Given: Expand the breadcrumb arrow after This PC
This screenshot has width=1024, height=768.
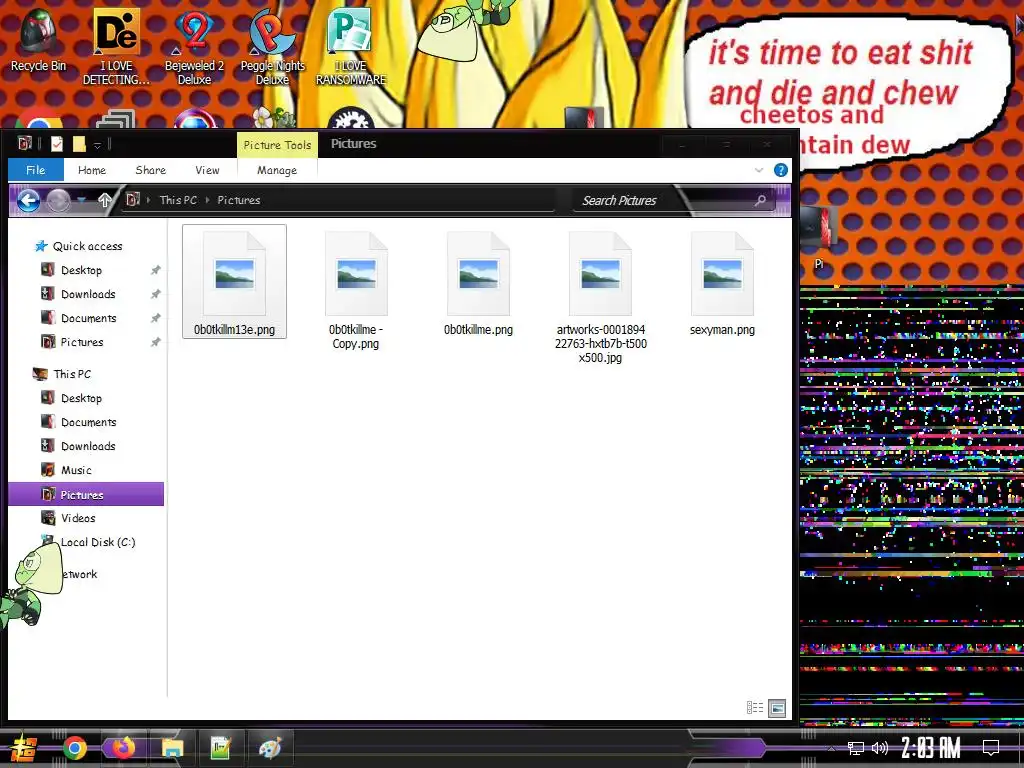Looking at the screenshot, I should tap(208, 200).
